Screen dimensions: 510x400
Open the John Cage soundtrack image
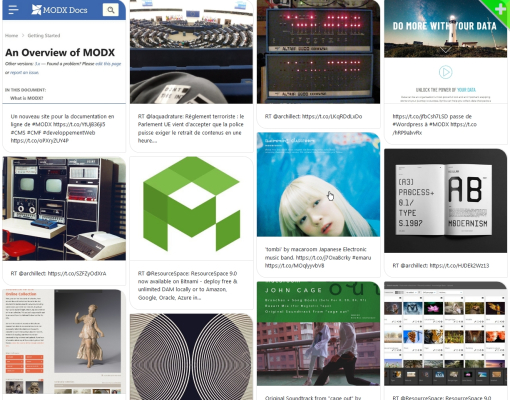[x=318, y=334]
